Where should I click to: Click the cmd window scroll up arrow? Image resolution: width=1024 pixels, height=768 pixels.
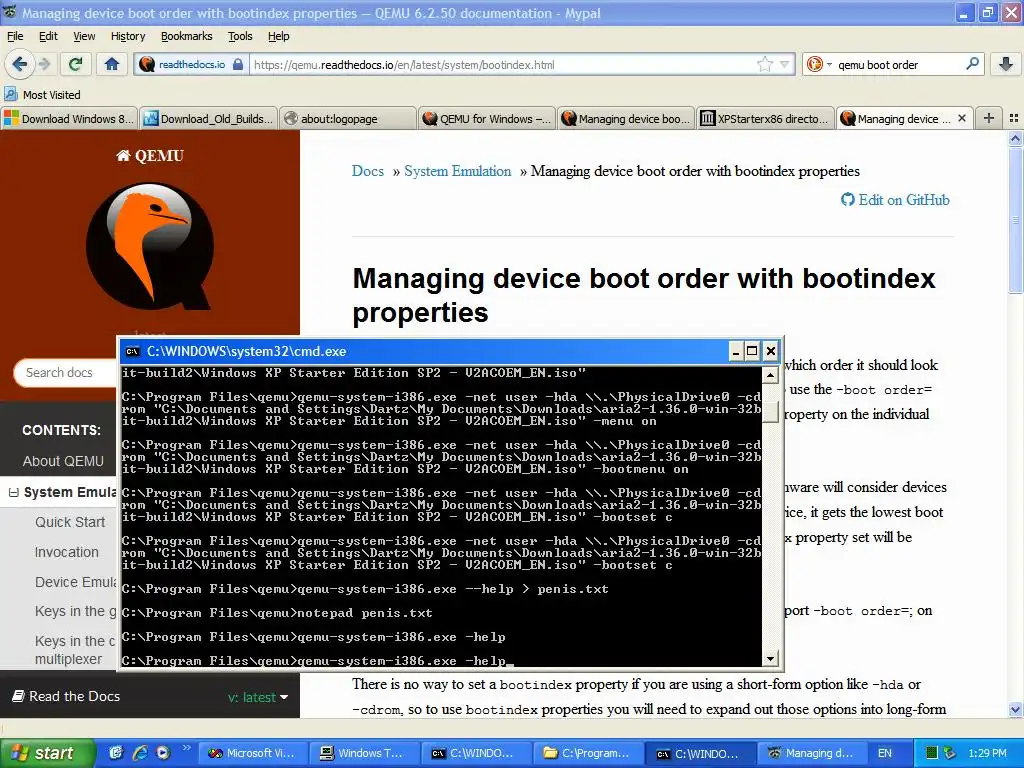[x=771, y=375]
